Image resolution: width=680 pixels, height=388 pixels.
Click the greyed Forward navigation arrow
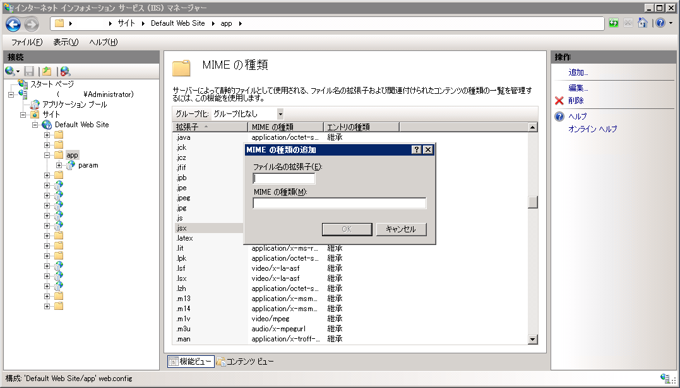pyautogui.click(x=31, y=24)
